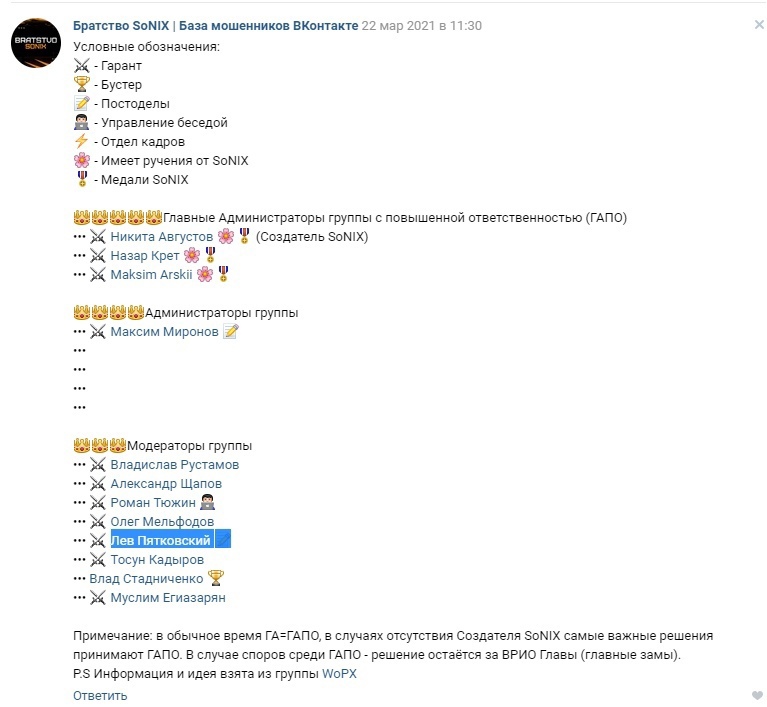Click trophy emoji next to Влад Стадниченко
767x707 pixels.
[215, 578]
